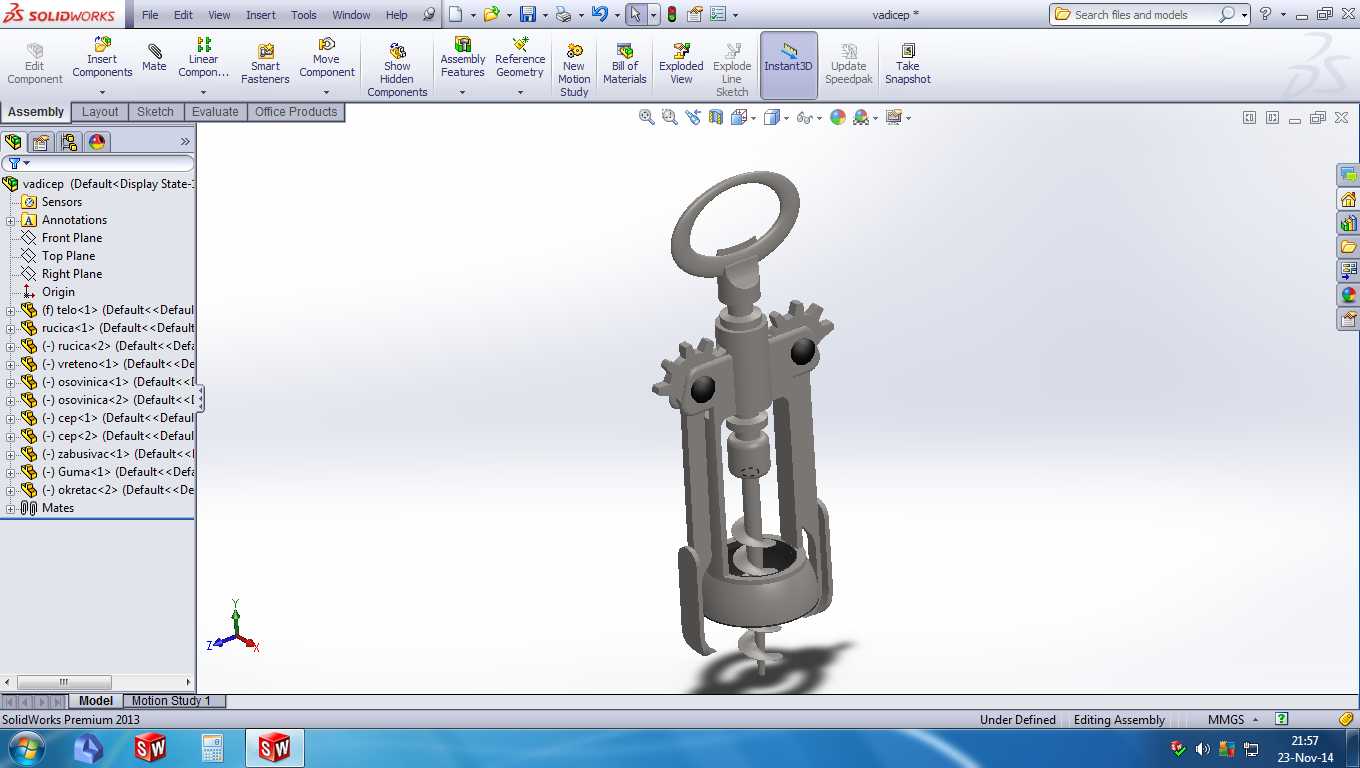Click the Open file folder icon
Image resolution: width=1360 pixels, height=768 pixels.
pyautogui.click(x=490, y=14)
